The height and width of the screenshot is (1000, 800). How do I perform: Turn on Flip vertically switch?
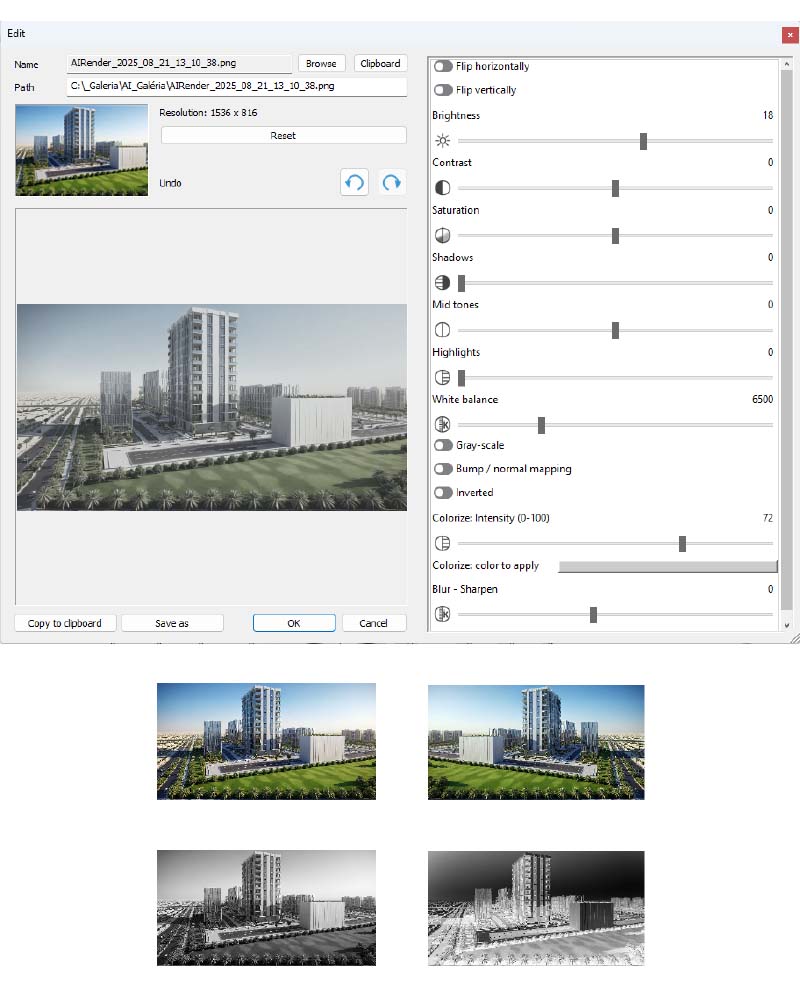[443, 90]
